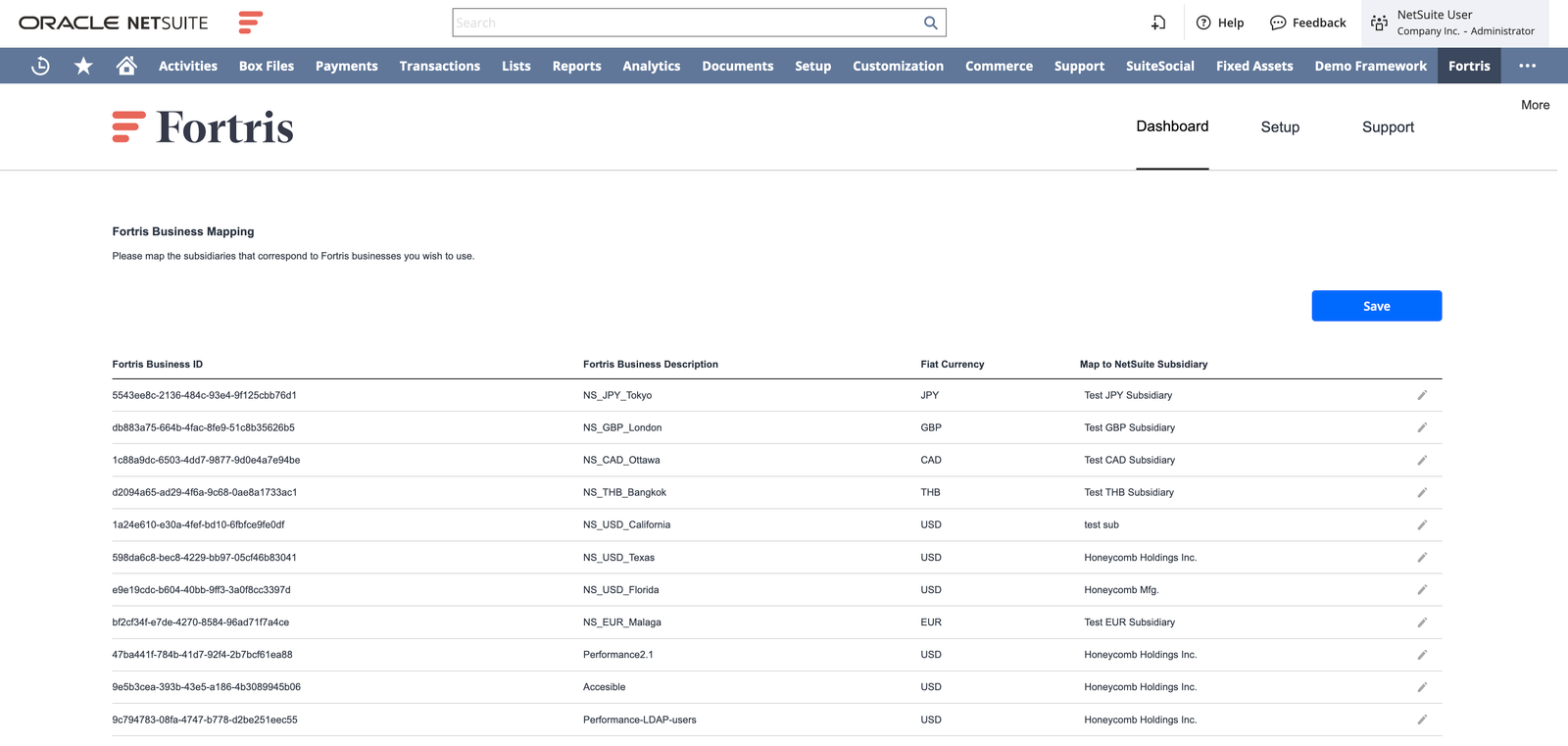This screenshot has height=746, width=1568.
Task: Open the Setup menu in navigation bar
Action: pyautogui.click(x=813, y=66)
